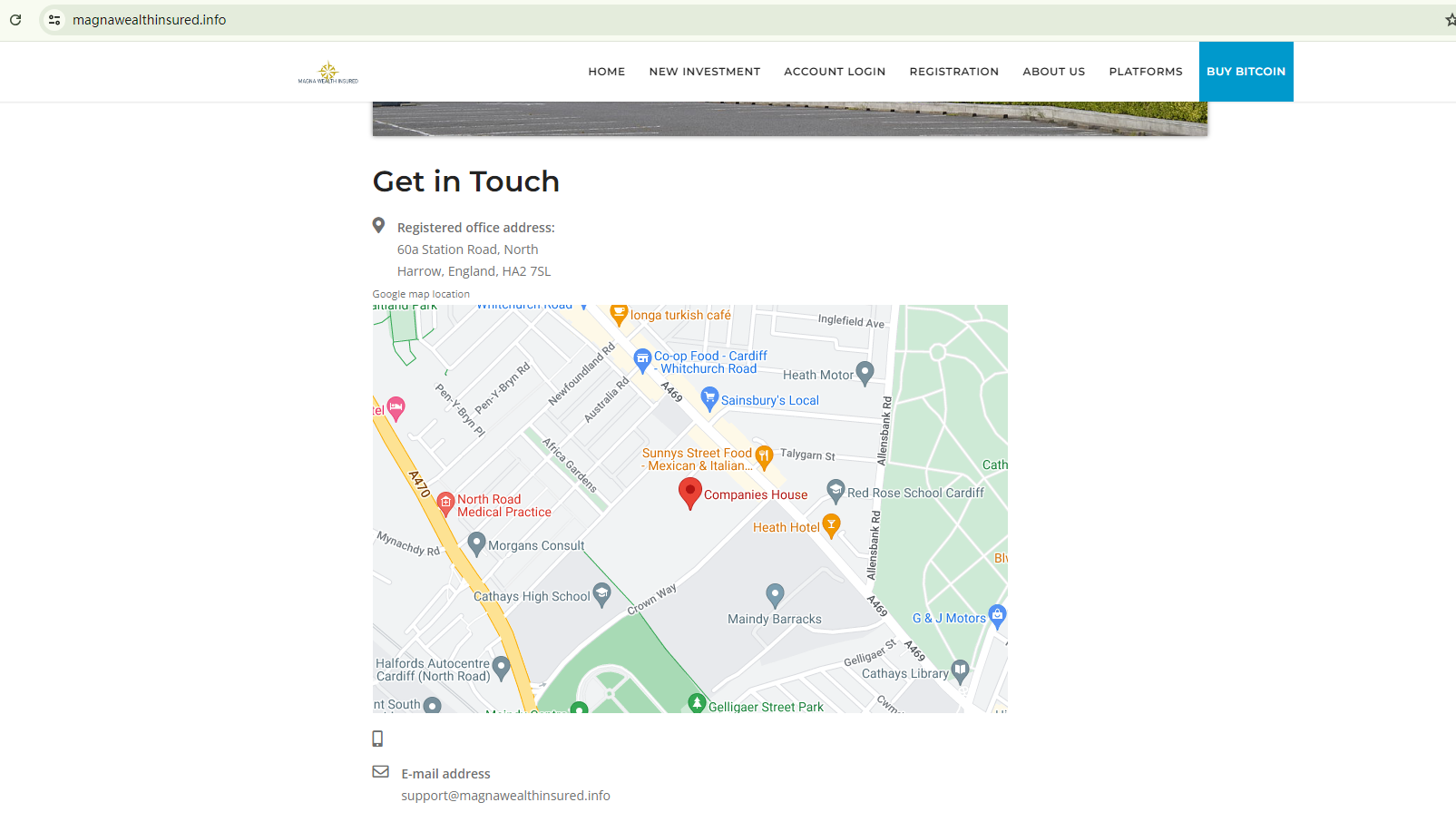Click the Companies House map label

coord(756,494)
